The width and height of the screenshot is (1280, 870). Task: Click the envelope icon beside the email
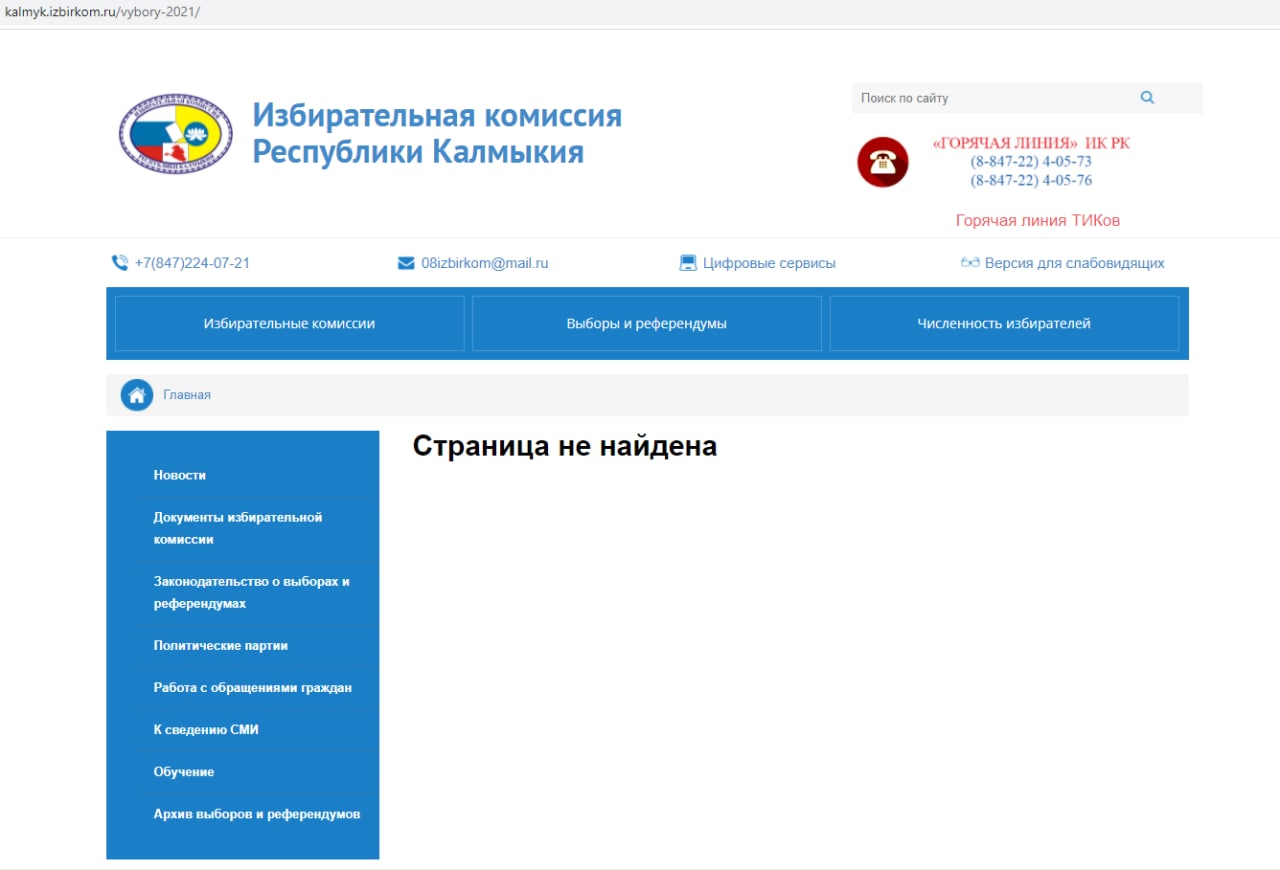[406, 263]
